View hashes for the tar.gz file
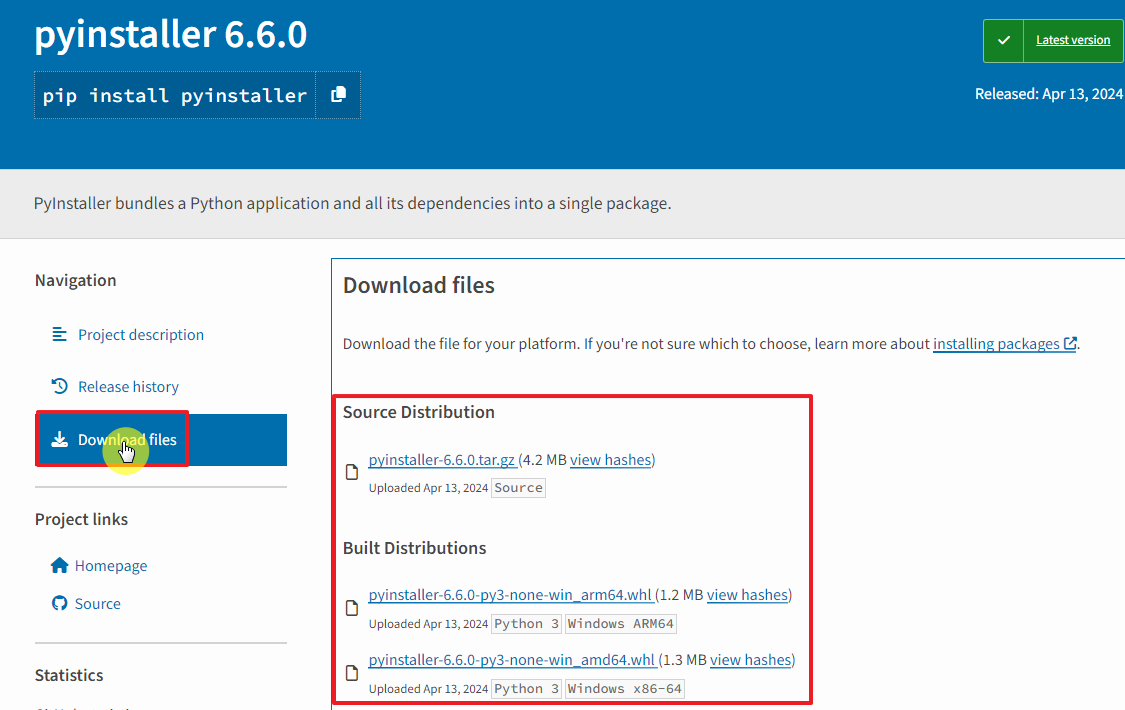The height and width of the screenshot is (710, 1125). 611,460
